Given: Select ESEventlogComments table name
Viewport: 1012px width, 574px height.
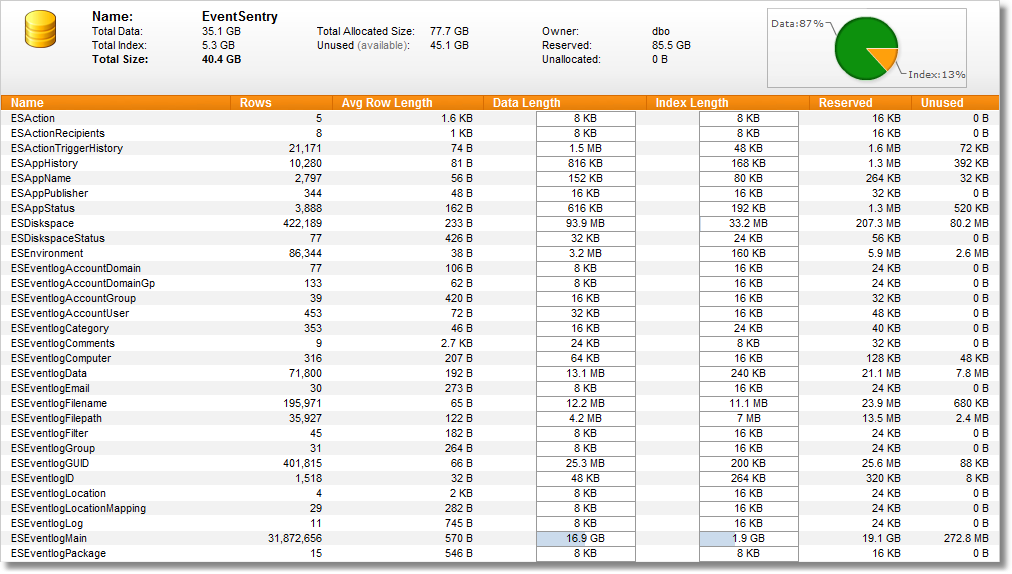Looking at the screenshot, I should coord(63,343).
